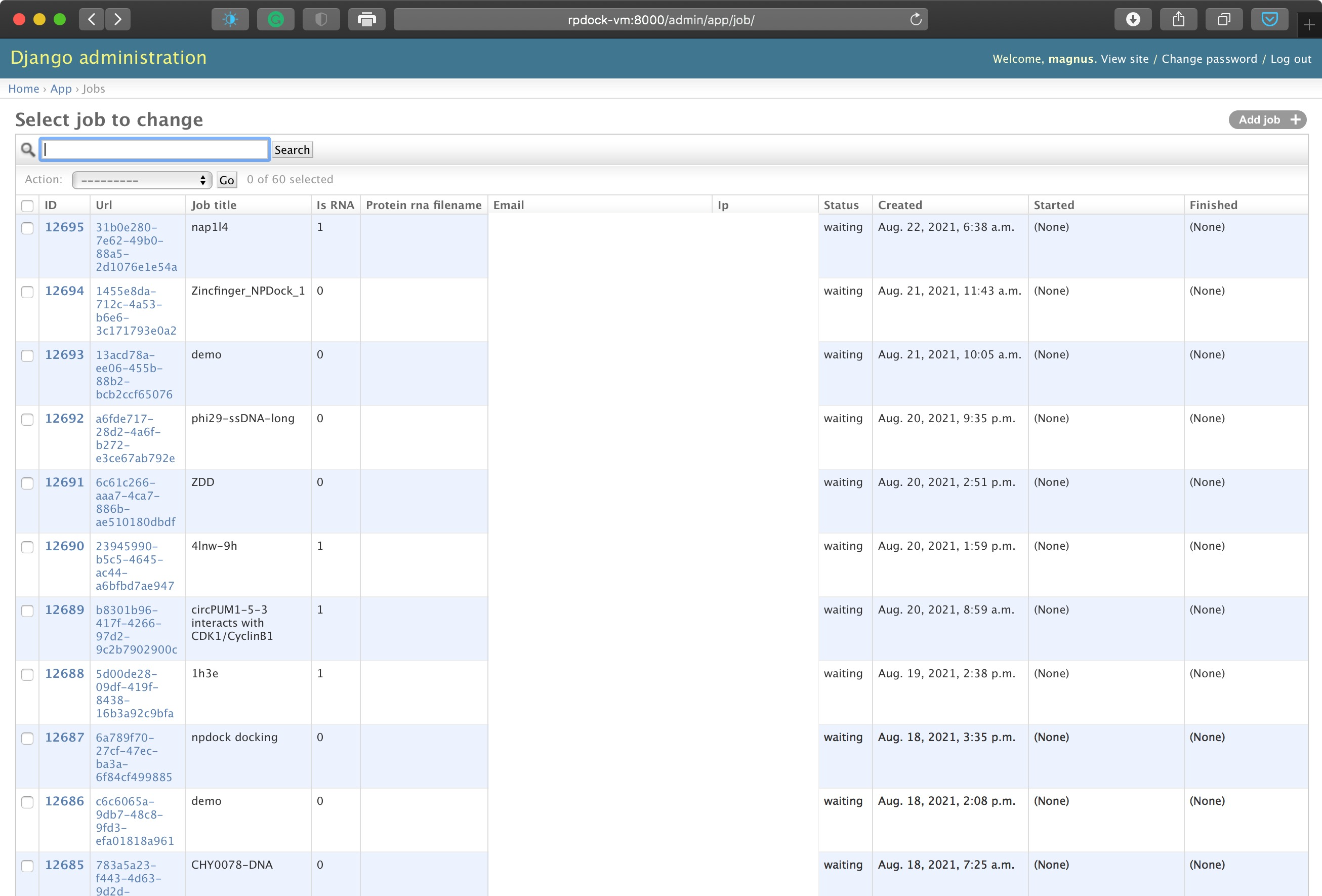
Task: Reload the page with refresh icon
Action: pos(915,19)
